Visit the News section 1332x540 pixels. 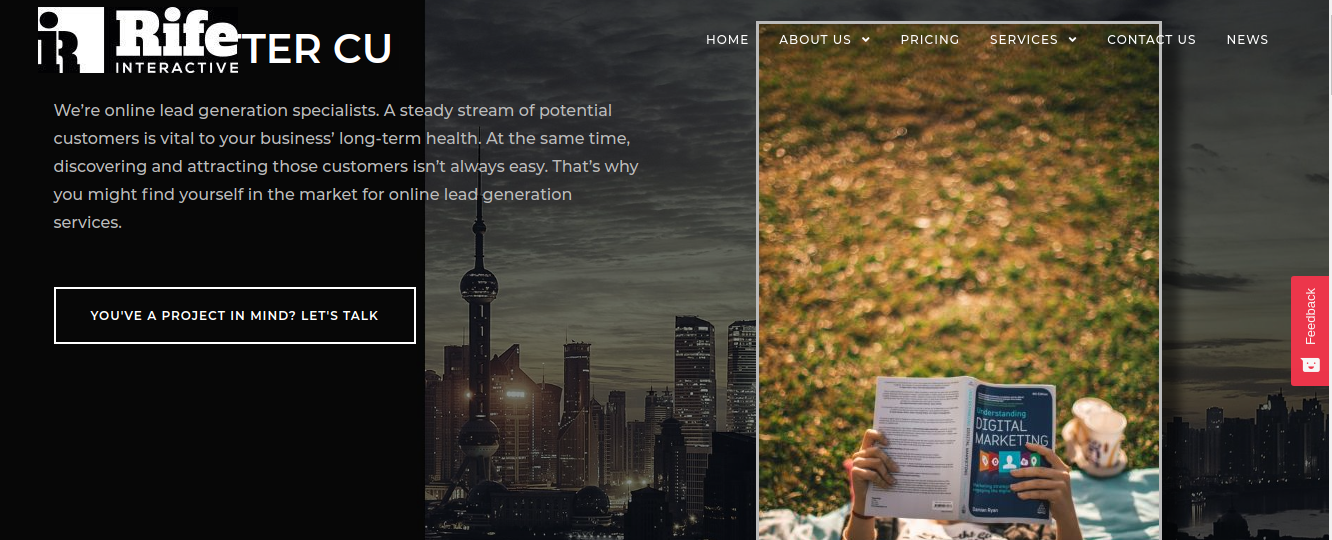point(1247,40)
